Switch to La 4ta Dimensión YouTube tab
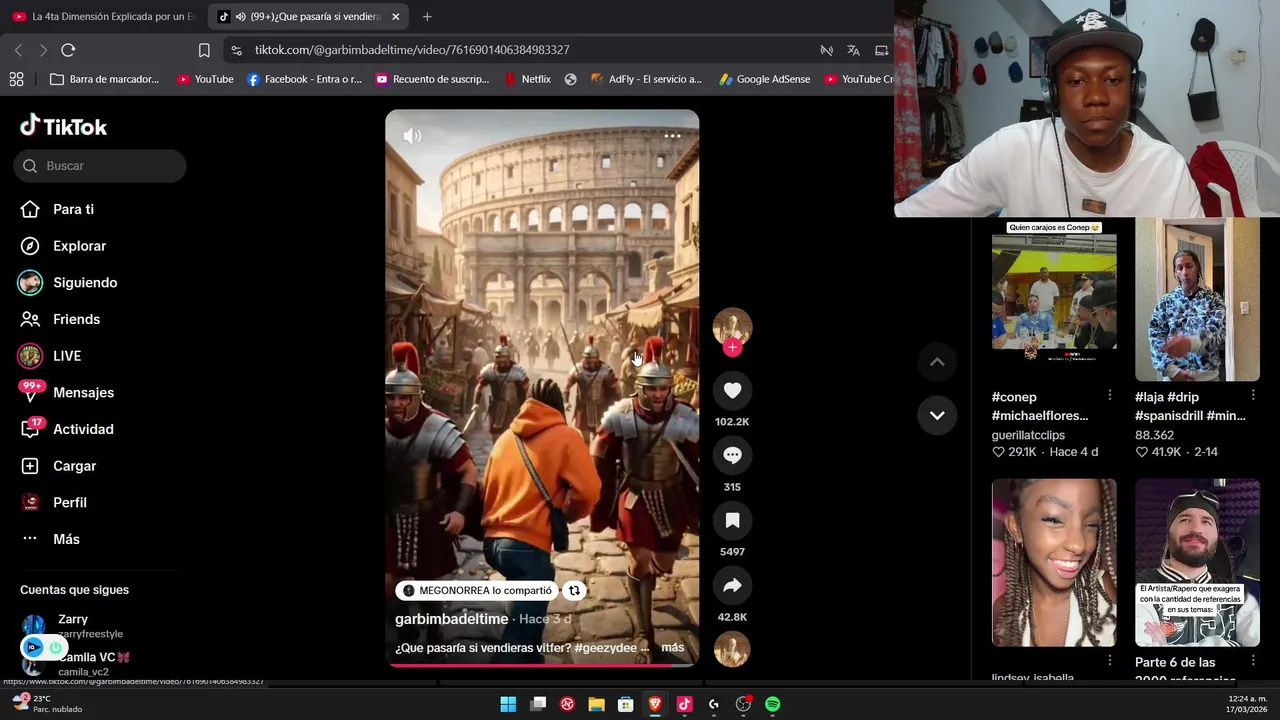Screen dimensions: 1280x720 [x=104, y=17]
